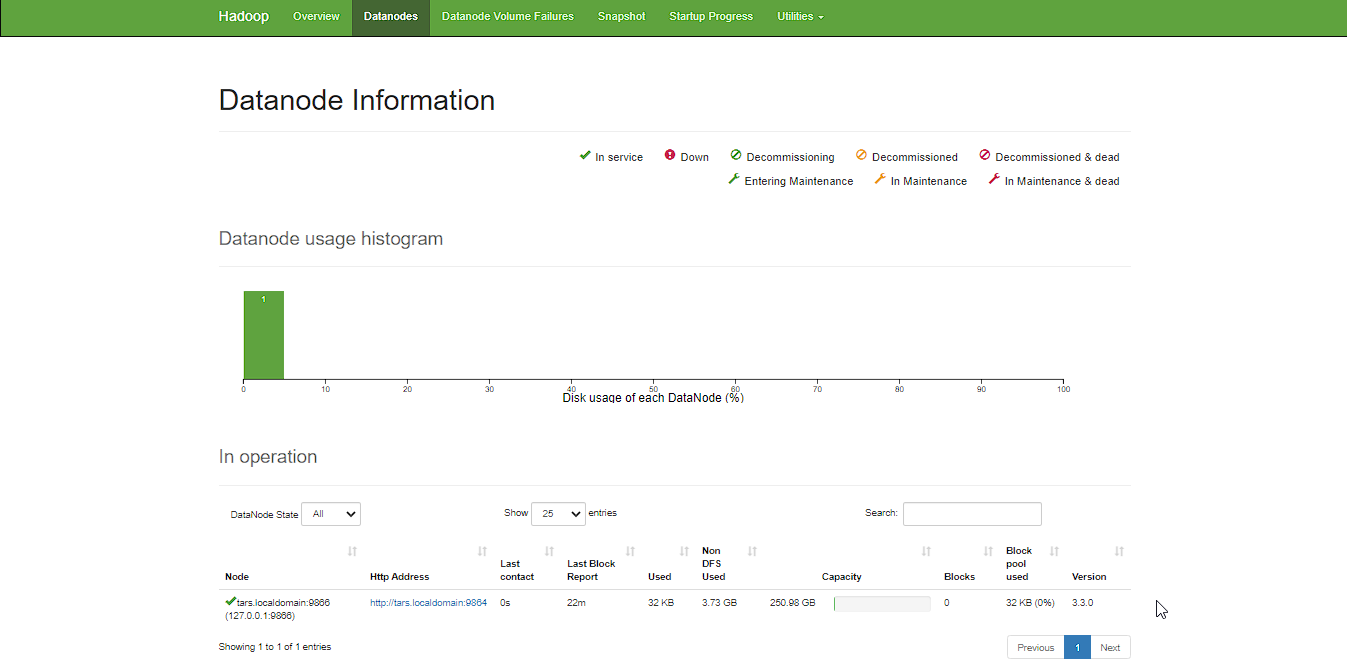
Task: Click the In service status icon
Action: tap(586, 156)
